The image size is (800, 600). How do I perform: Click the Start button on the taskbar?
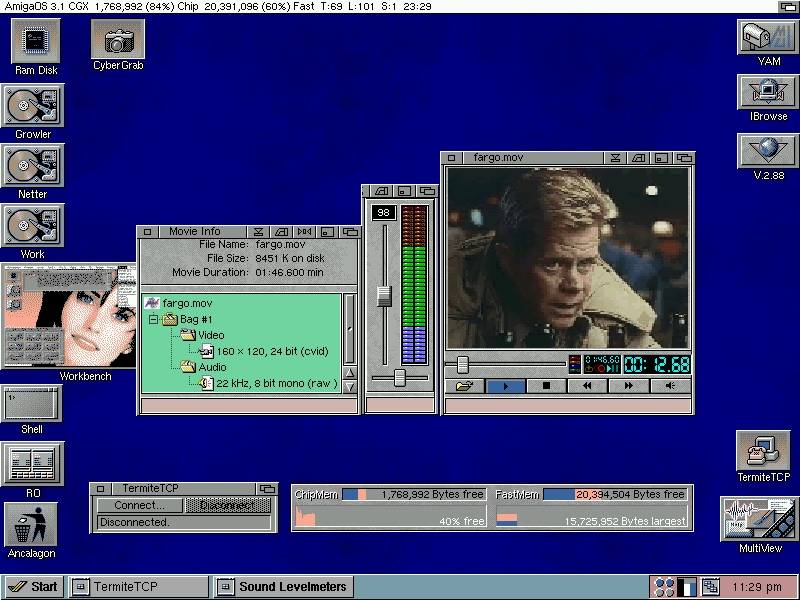tap(32, 587)
